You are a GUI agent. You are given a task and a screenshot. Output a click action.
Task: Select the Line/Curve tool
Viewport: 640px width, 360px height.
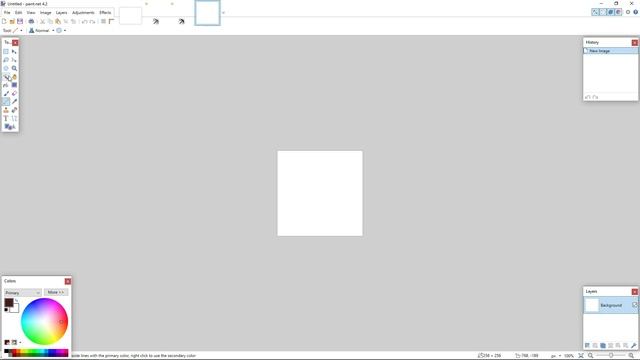(x=14, y=118)
